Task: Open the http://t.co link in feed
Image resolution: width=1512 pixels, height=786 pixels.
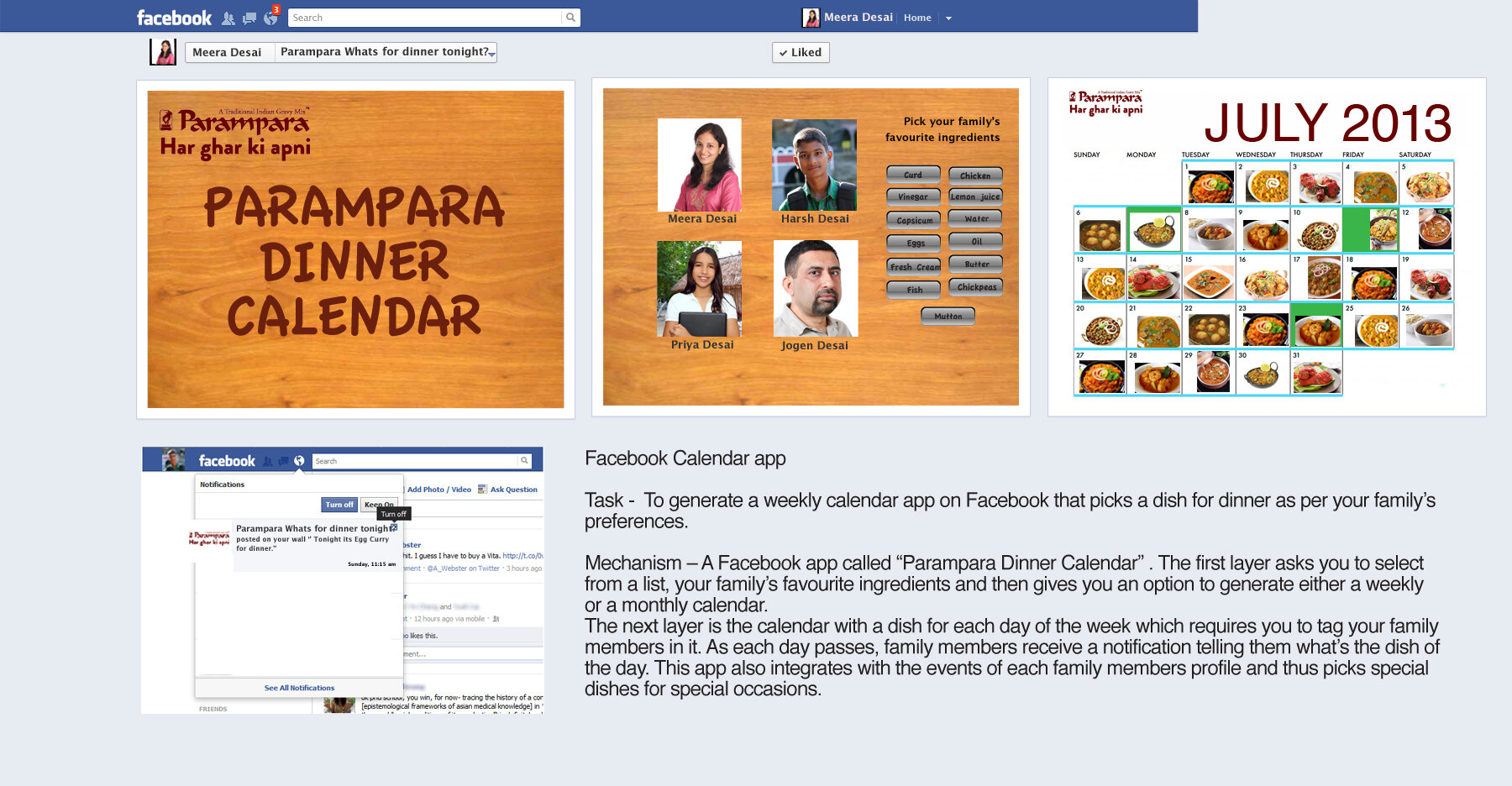Action: pyautogui.click(x=522, y=556)
